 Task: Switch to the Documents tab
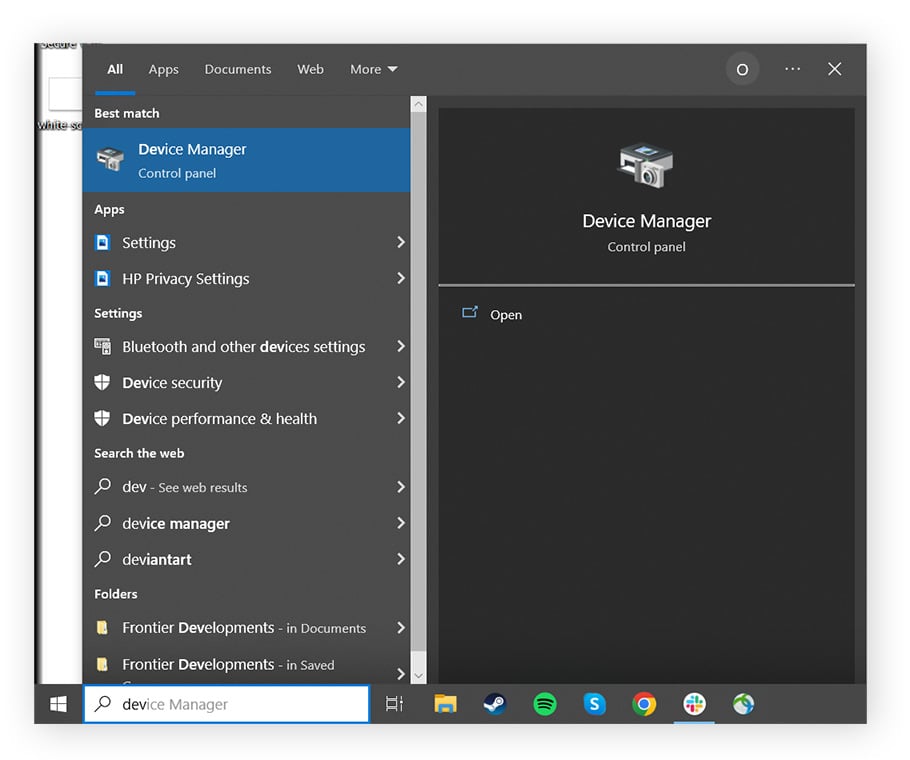pos(237,69)
